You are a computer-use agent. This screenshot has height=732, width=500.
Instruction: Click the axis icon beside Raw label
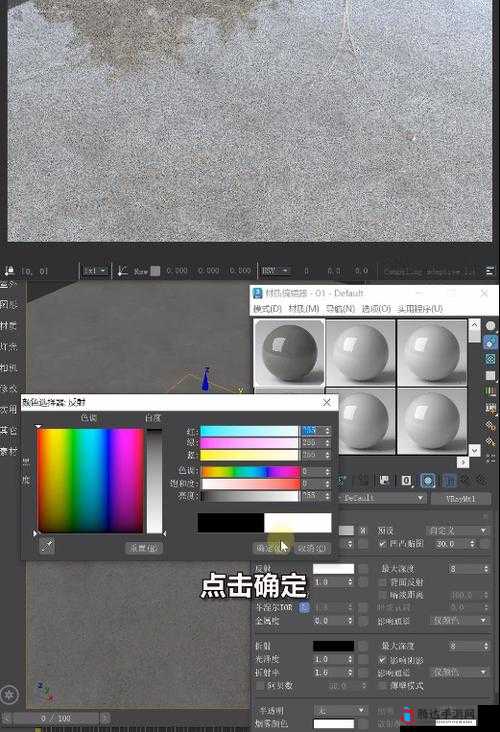[122, 270]
